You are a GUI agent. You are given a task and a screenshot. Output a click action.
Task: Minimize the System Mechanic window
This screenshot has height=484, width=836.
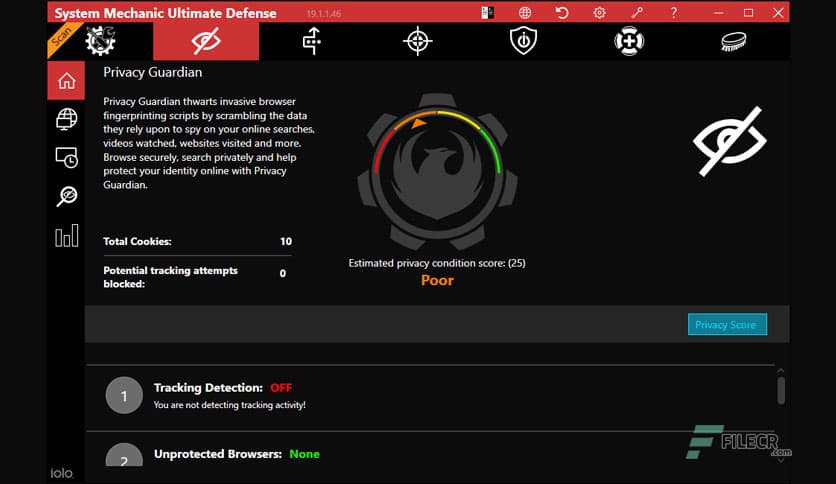point(719,12)
